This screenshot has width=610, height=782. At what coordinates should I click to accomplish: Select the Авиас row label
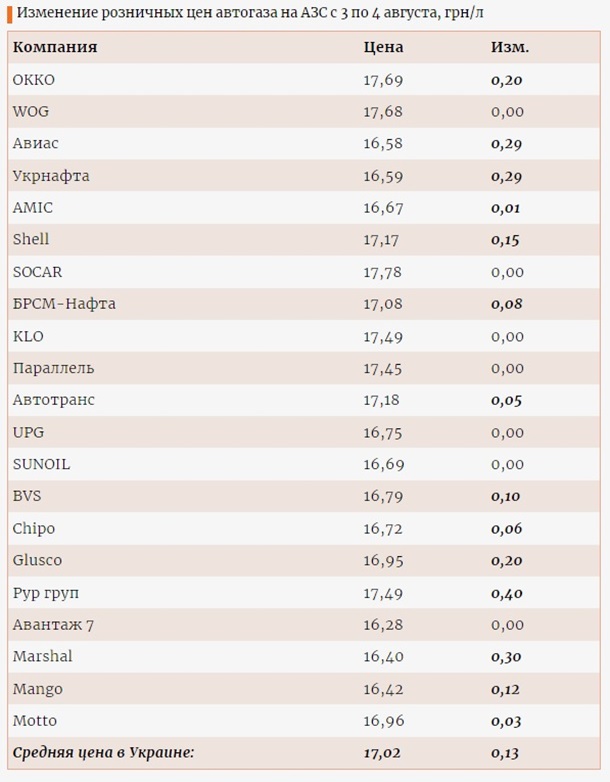[x=36, y=144]
